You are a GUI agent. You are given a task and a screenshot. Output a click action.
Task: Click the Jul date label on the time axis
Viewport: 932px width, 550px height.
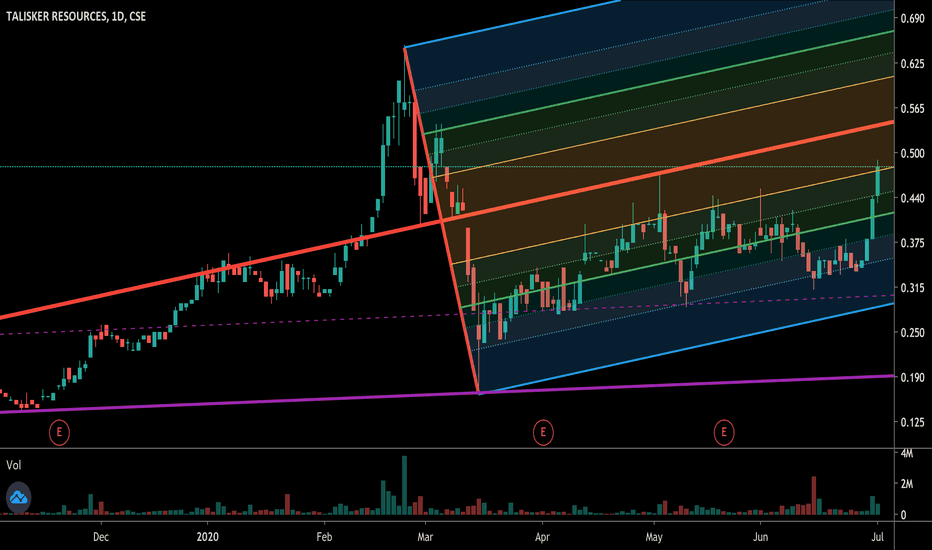click(x=877, y=537)
